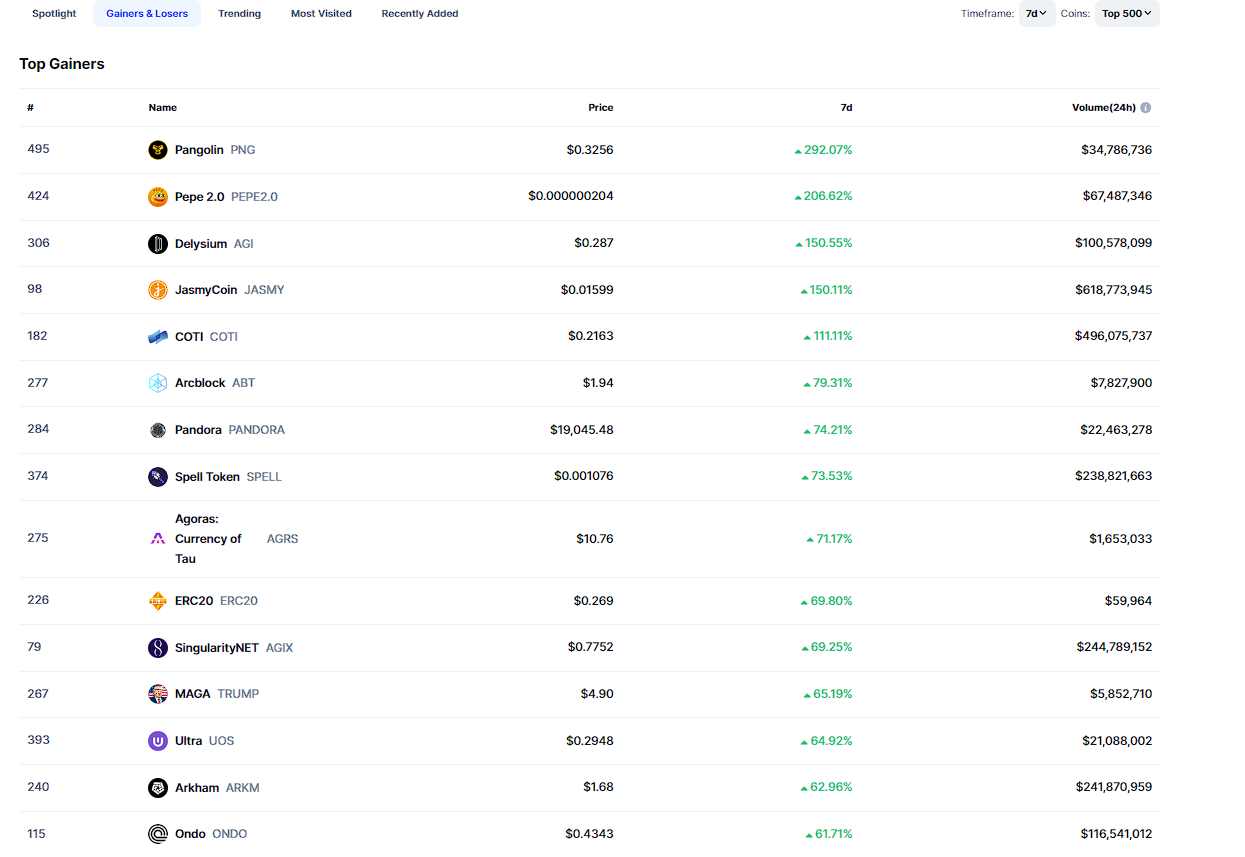
Task: Click the JasmyCoin orange logo icon
Action: tap(157, 290)
